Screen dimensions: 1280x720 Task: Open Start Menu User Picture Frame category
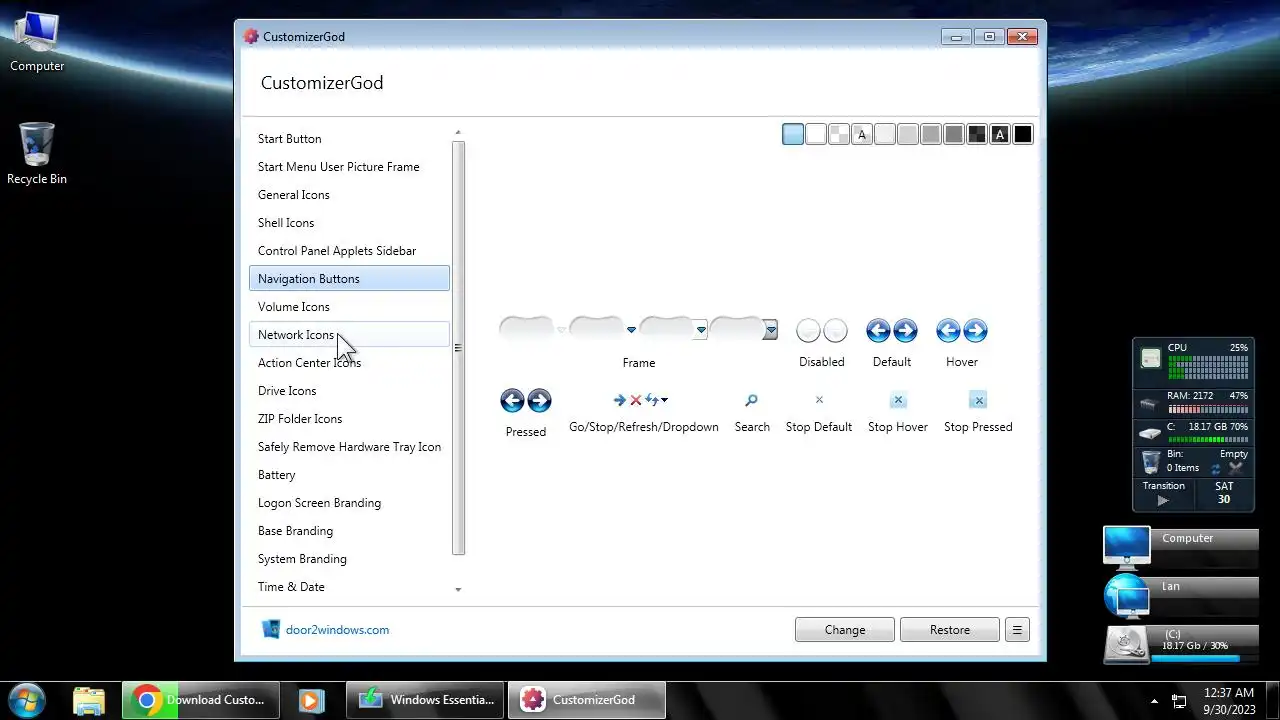pos(349,167)
